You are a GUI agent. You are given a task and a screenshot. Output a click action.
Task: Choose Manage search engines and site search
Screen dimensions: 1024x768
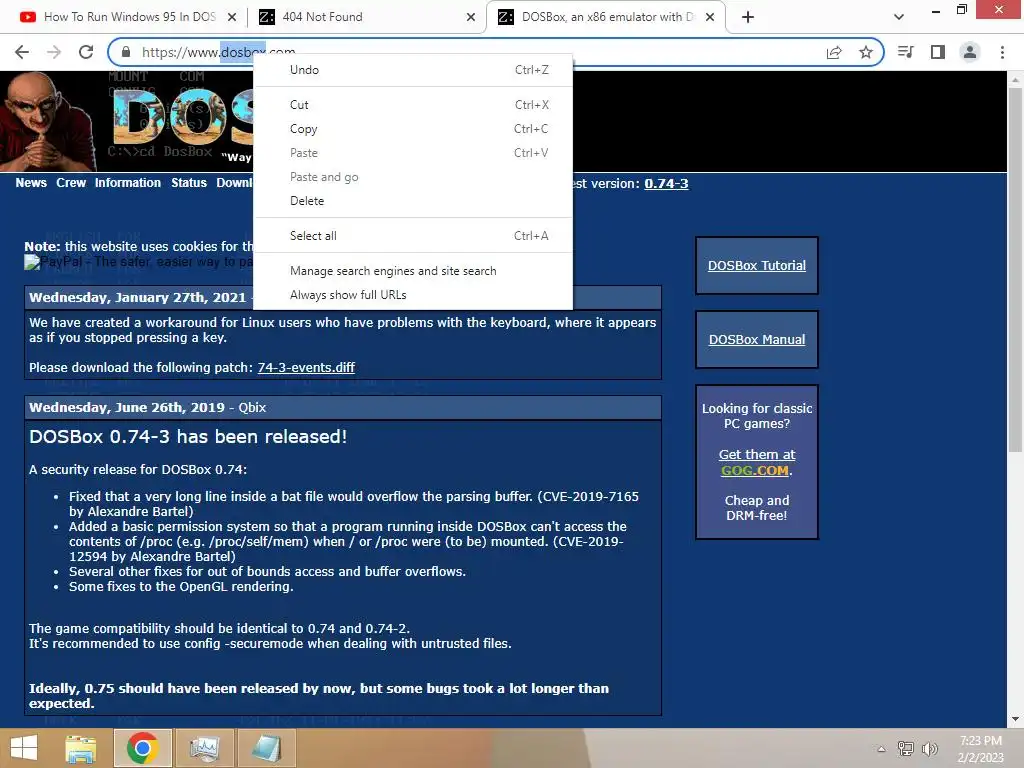click(413, 270)
